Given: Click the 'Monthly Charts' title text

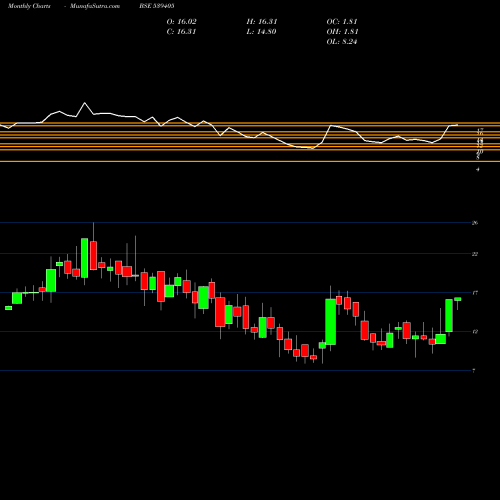Looking at the screenshot, I should [x=29, y=6].
